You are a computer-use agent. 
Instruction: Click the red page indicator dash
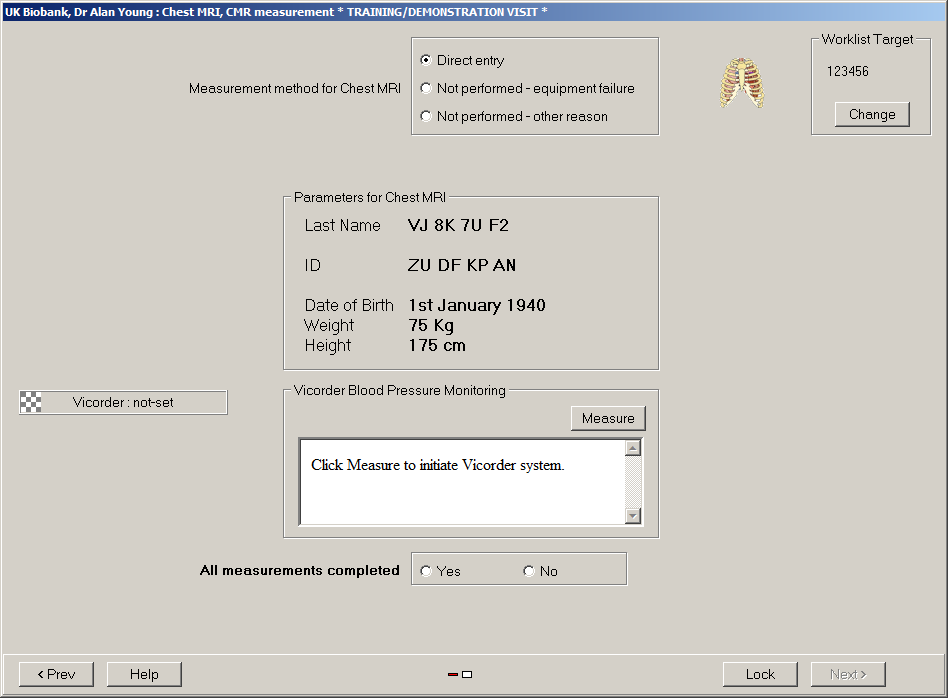453,675
